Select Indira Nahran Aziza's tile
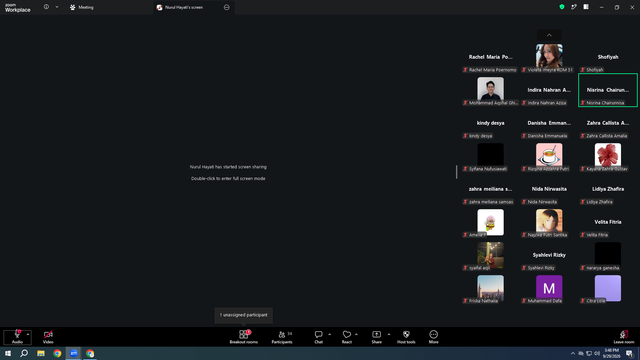 point(549,90)
